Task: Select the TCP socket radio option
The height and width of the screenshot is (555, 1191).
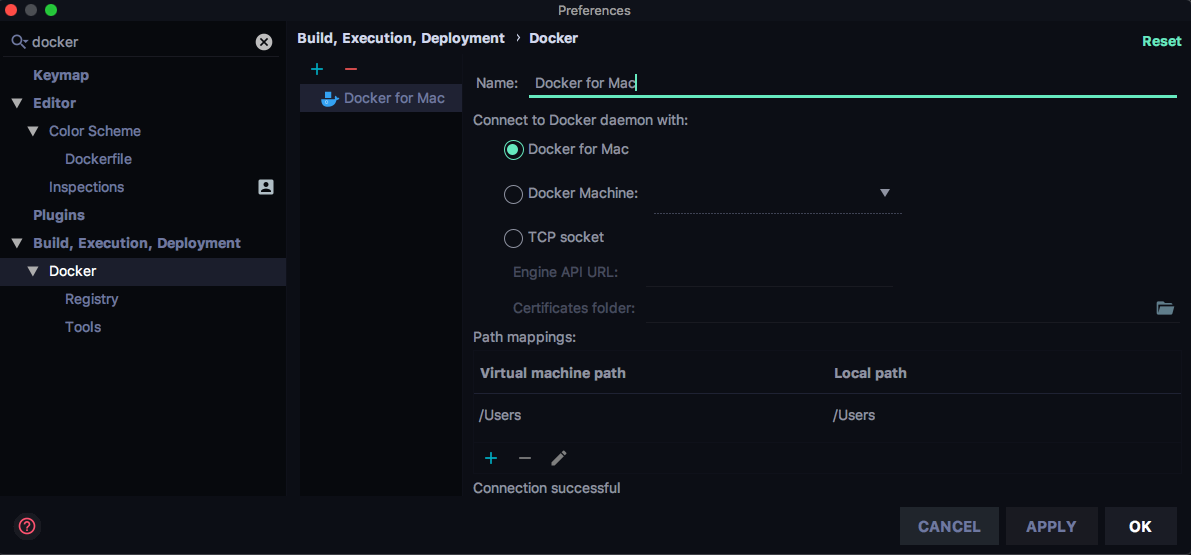Action: (514, 238)
